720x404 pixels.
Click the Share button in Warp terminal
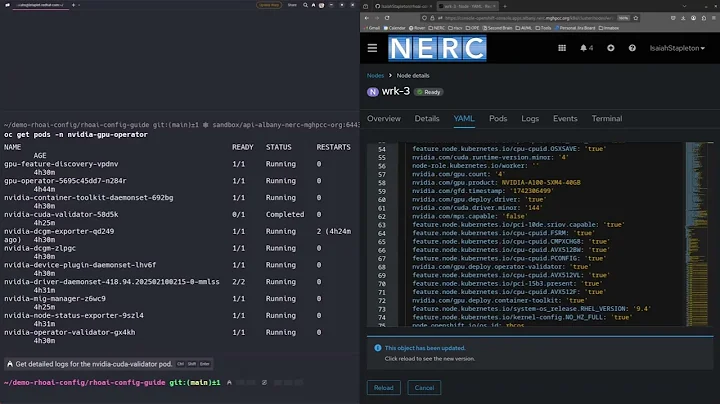point(292,5)
